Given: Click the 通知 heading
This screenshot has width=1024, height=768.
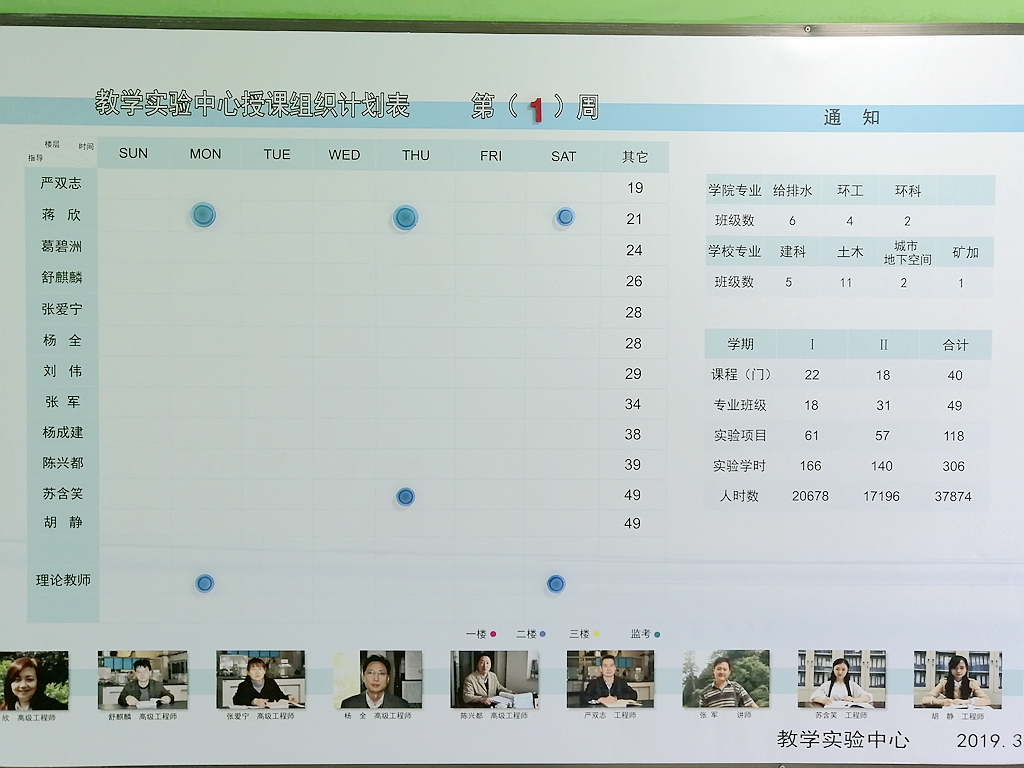Looking at the screenshot, I should (852, 118).
